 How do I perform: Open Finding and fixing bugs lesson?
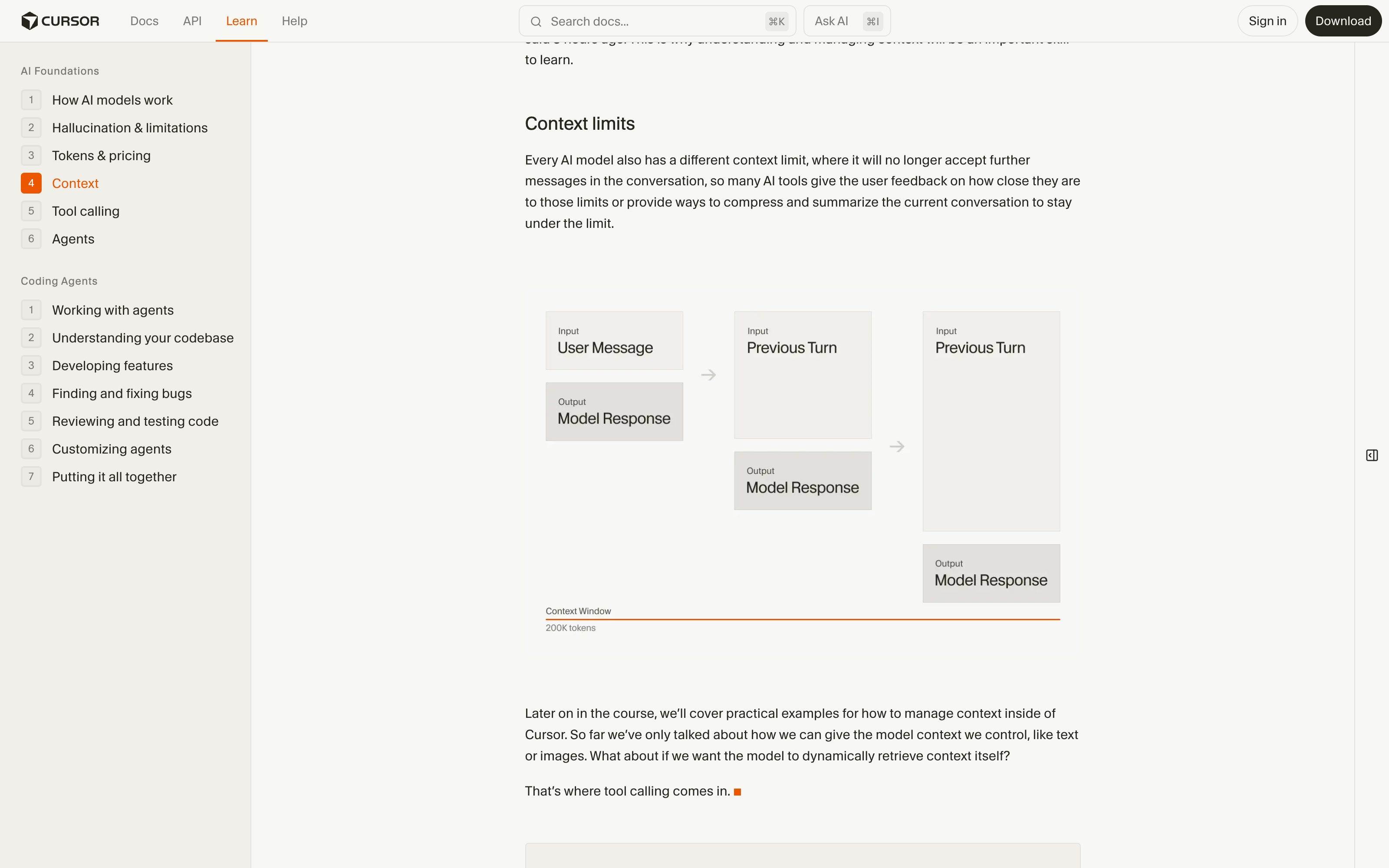[x=107, y=393]
